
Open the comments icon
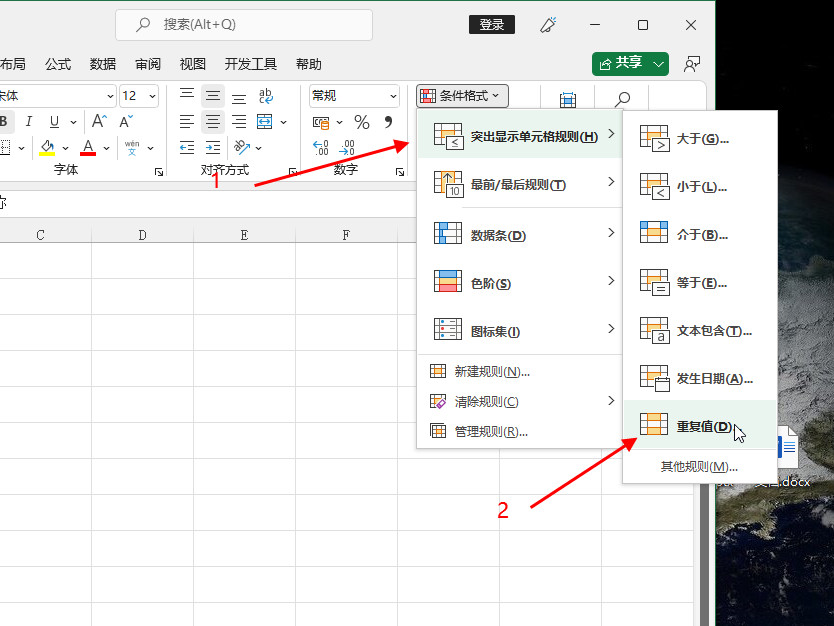point(692,64)
